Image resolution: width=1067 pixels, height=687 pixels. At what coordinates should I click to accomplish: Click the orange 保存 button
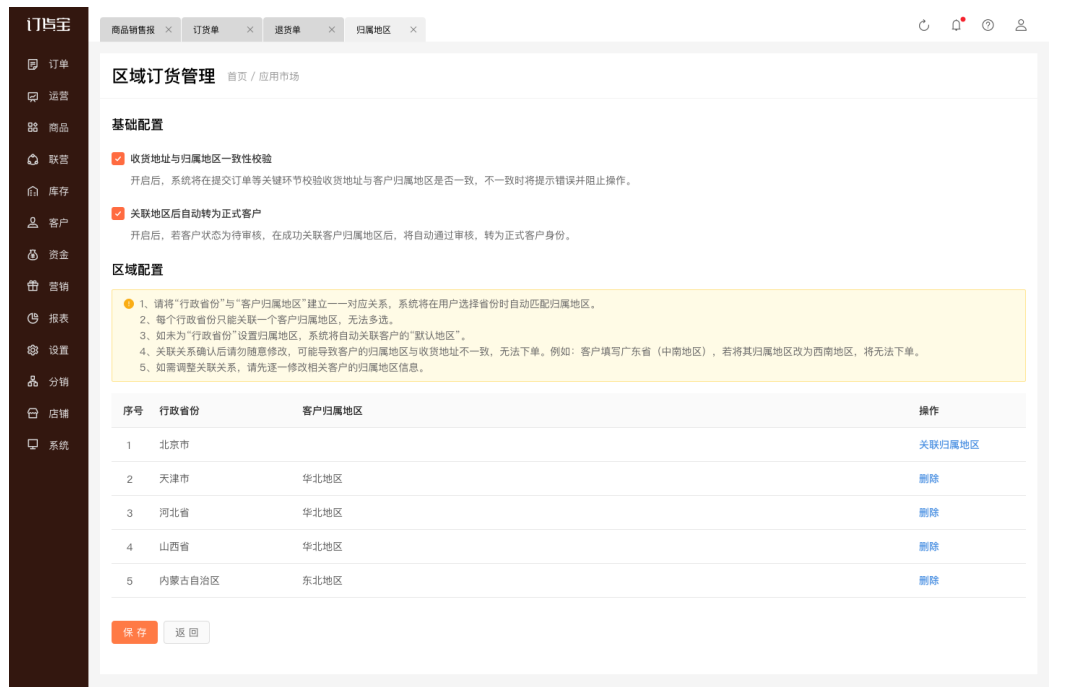coord(134,632)
